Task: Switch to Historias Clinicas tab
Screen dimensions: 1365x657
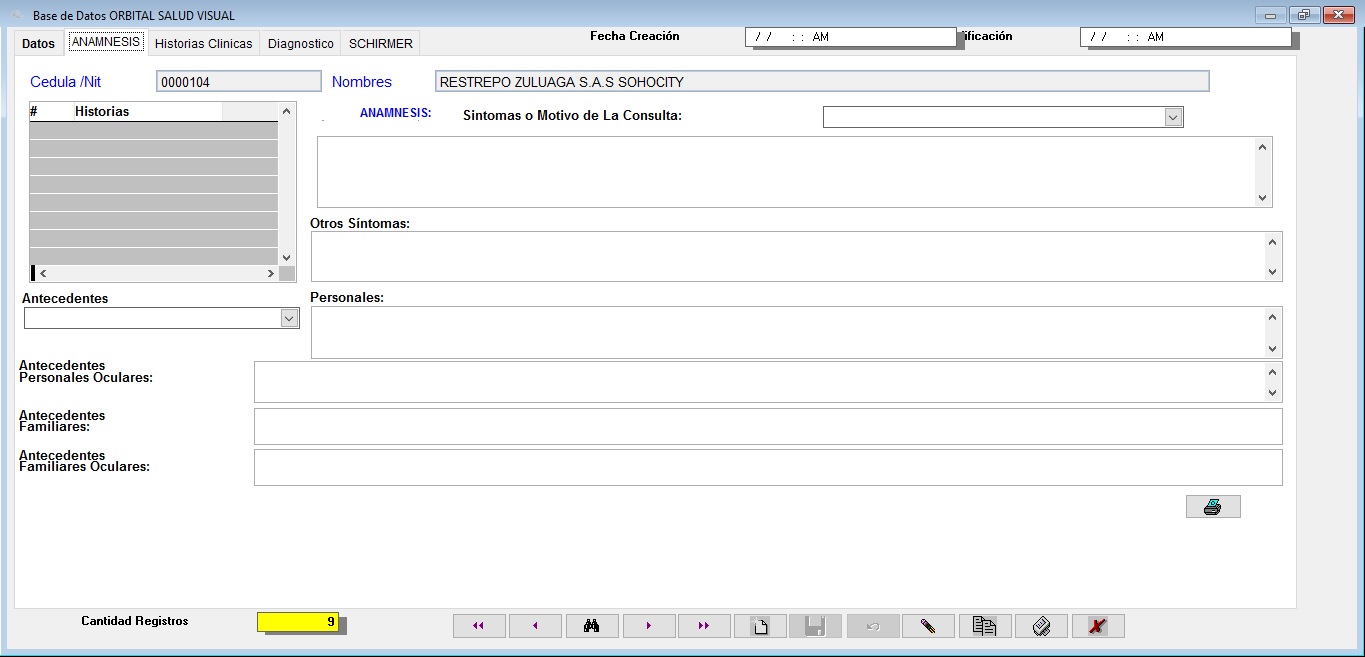Action: 203,43
